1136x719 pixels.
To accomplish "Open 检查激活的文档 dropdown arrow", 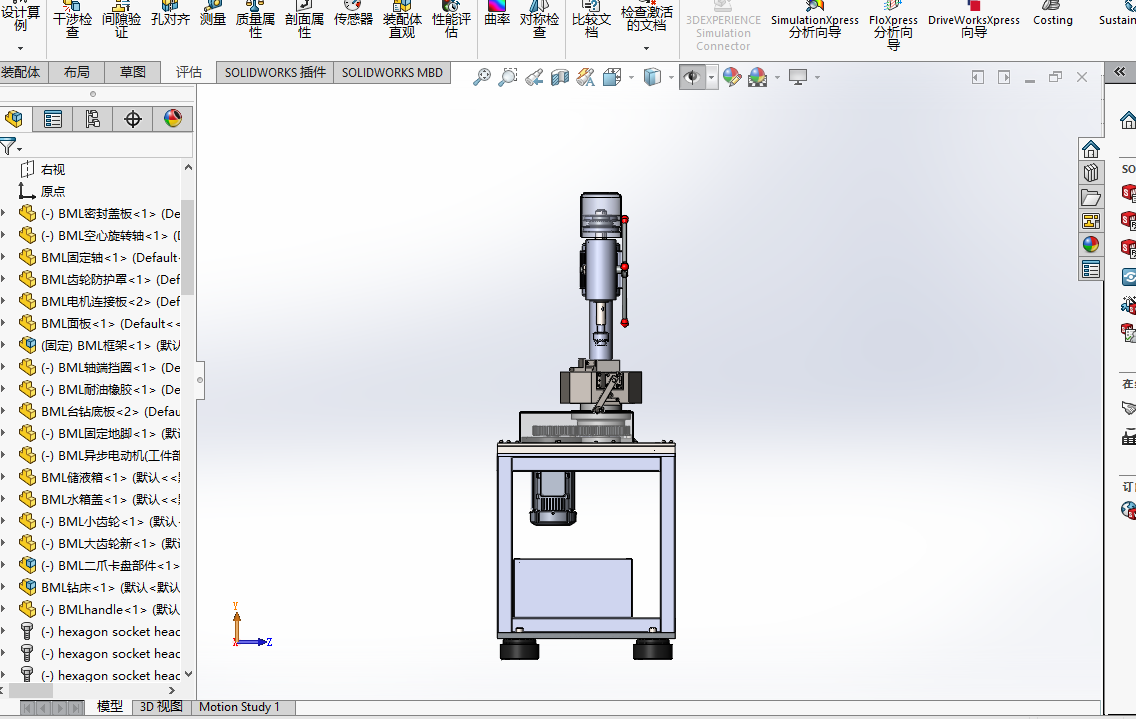I will point(646,49).
